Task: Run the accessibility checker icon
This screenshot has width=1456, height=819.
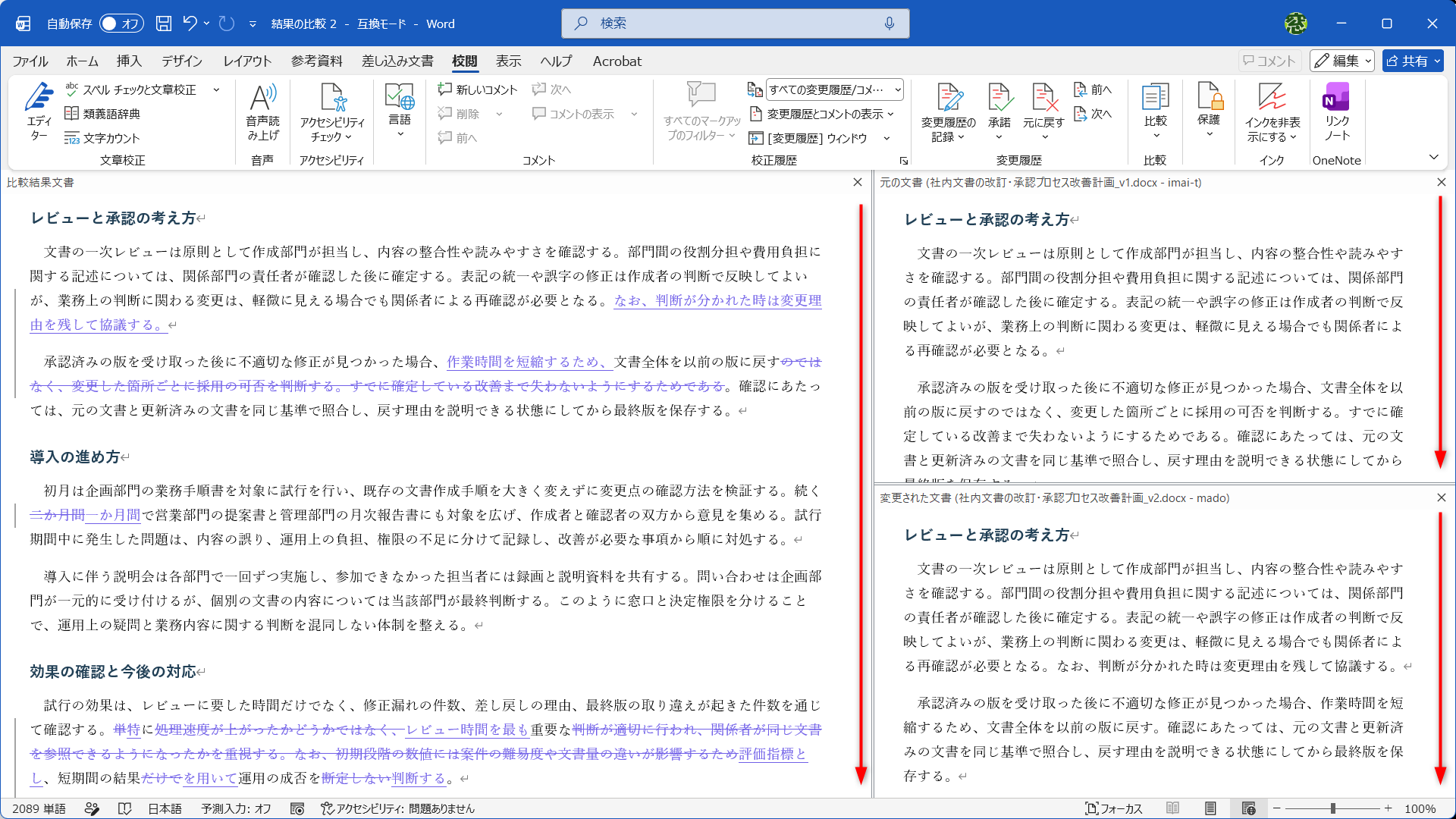Action: [x=332, y=98]
